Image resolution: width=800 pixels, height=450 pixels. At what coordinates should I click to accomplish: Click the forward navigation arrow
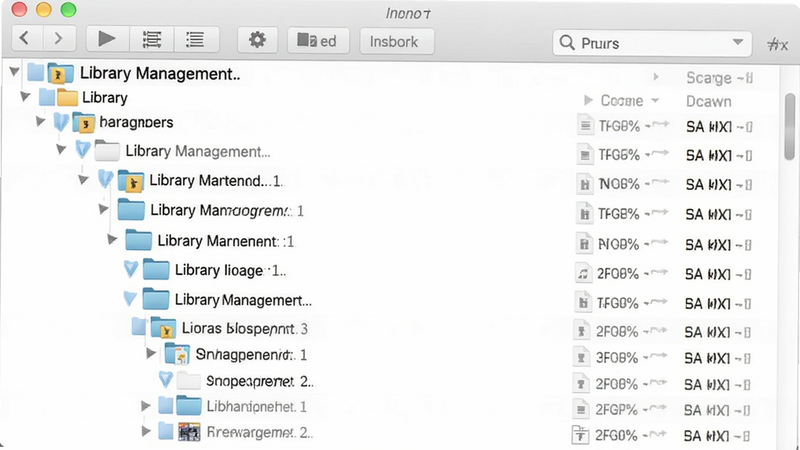(x=59, y=38)
